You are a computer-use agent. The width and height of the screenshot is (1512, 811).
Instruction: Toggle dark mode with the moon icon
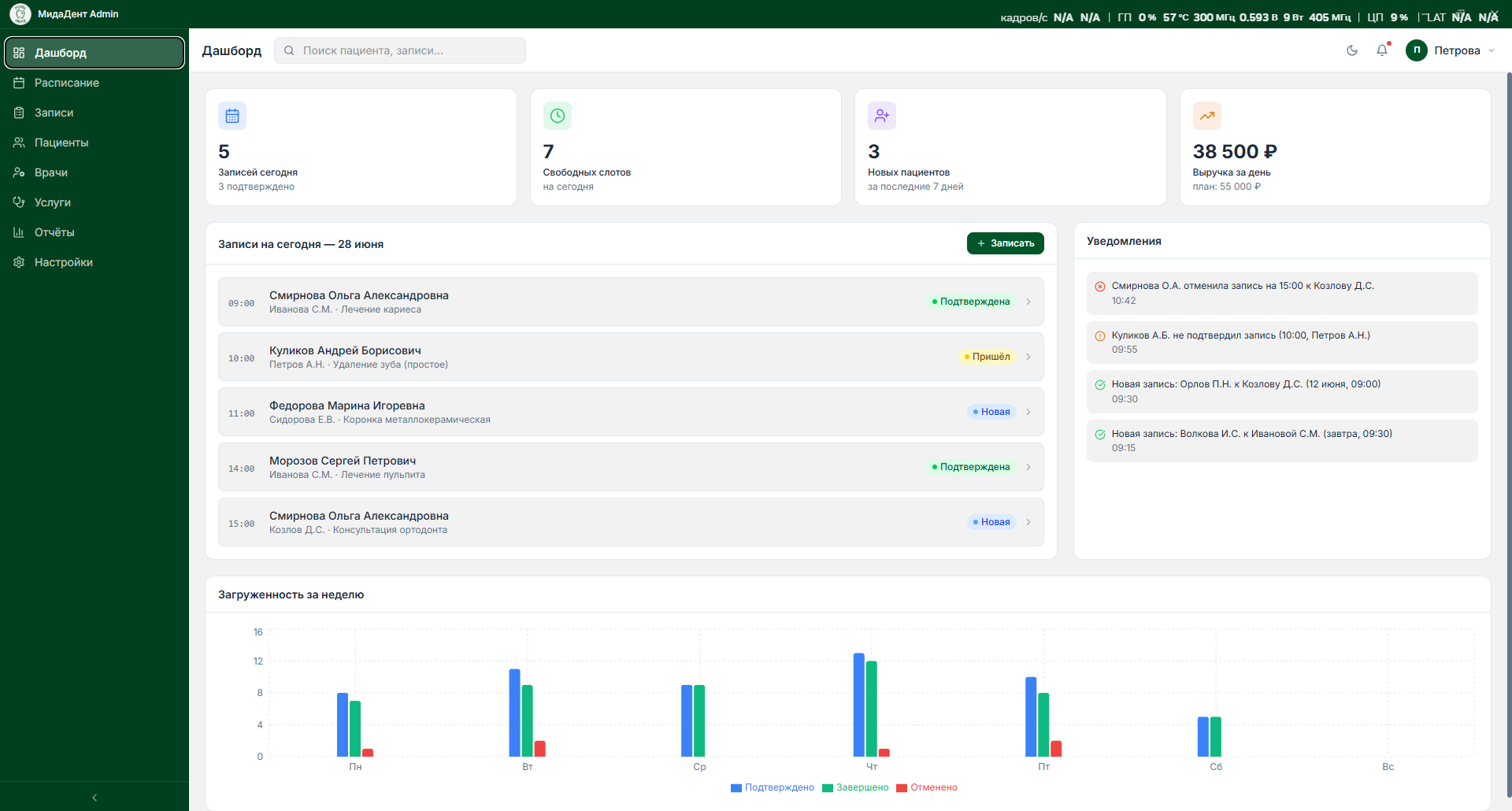tap(1352, 50)
